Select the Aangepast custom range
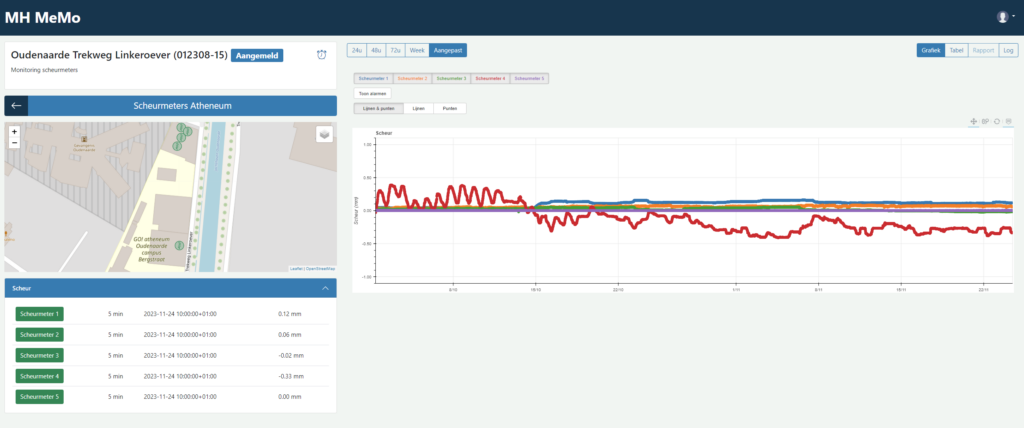1024x428 pixels. 448,50
